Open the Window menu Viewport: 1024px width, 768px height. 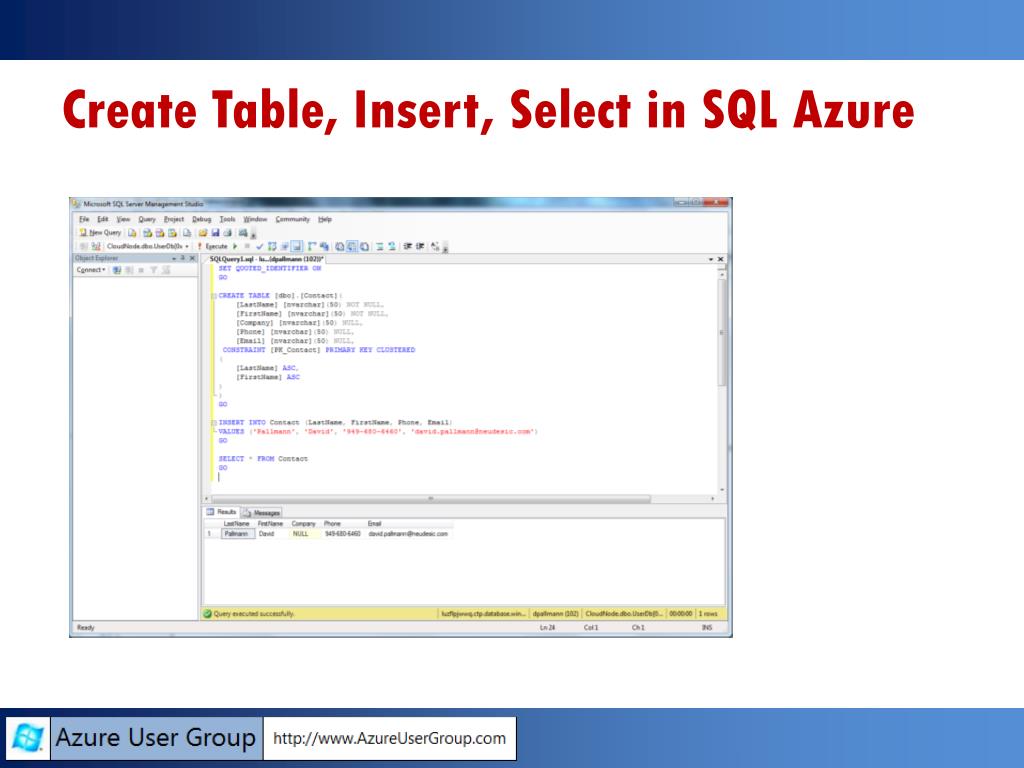[255, 219]
